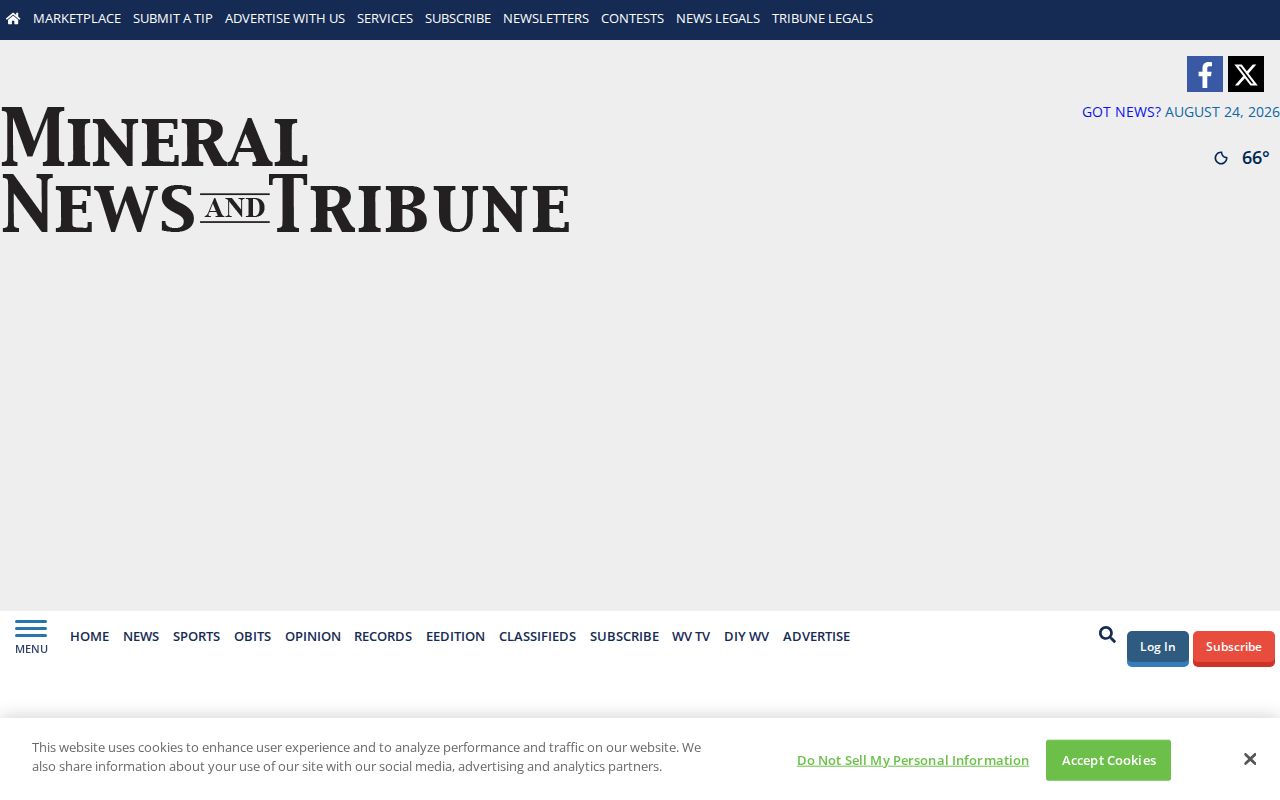The image size is (1280, 800).
Task: Dismiss the cookie banner with X
Action: [x=1250, y=759]
